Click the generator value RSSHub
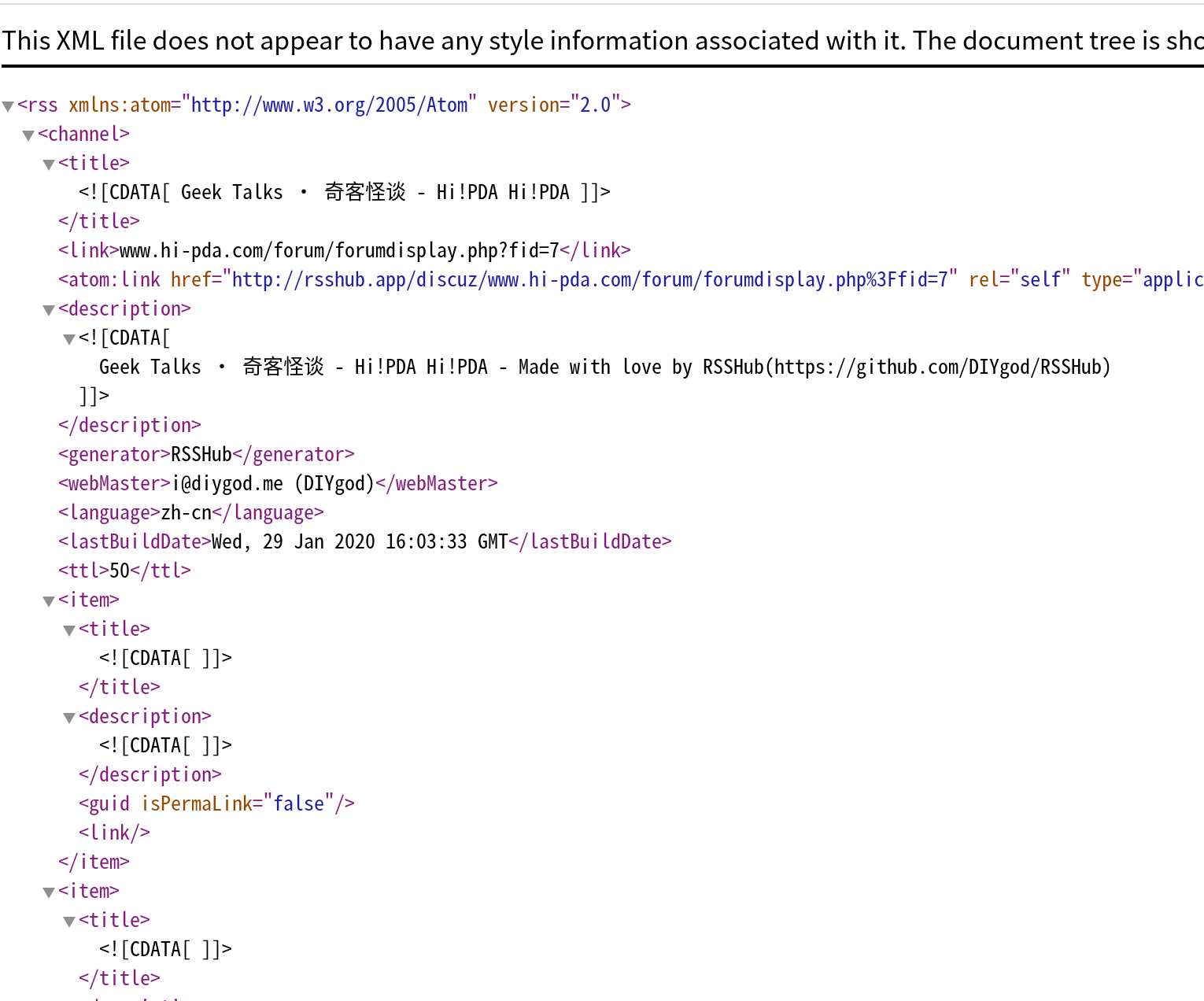 click(201, 454)
